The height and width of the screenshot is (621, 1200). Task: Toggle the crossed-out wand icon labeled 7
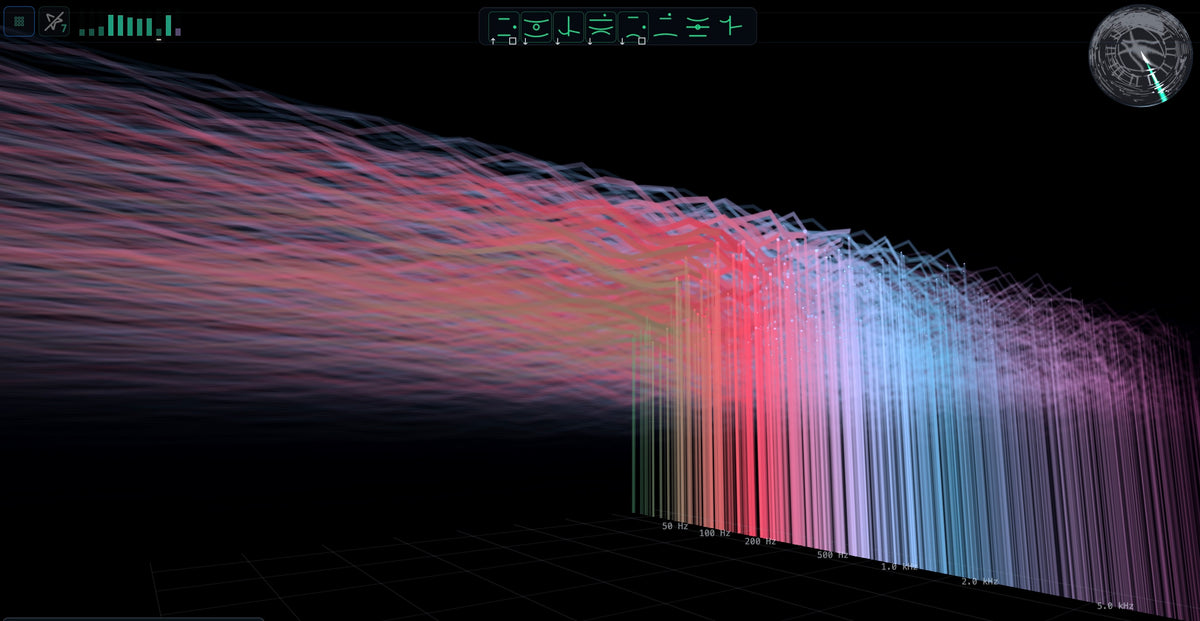tap(54, 21)
